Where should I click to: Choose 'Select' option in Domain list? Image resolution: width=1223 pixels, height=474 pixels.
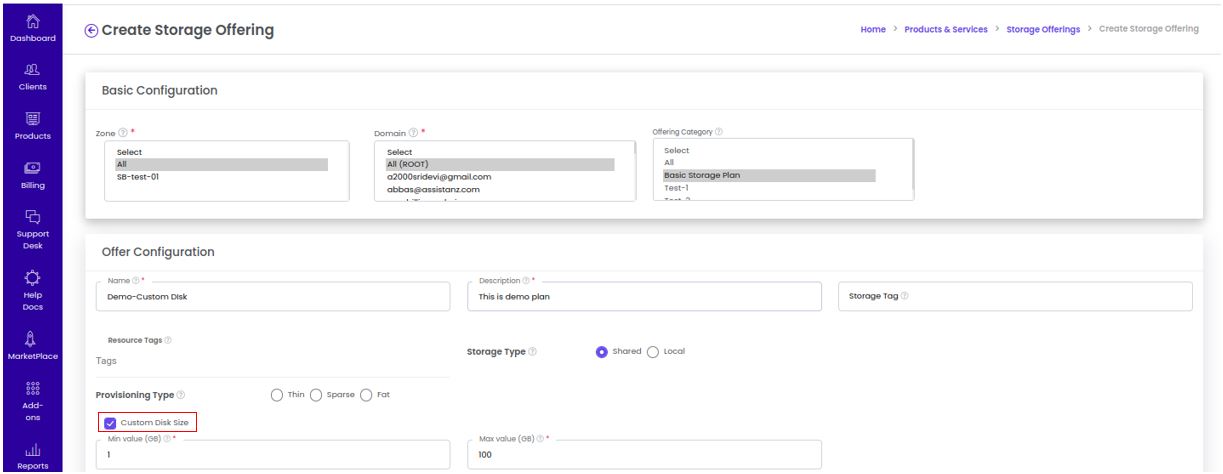(x=500, y=152)
